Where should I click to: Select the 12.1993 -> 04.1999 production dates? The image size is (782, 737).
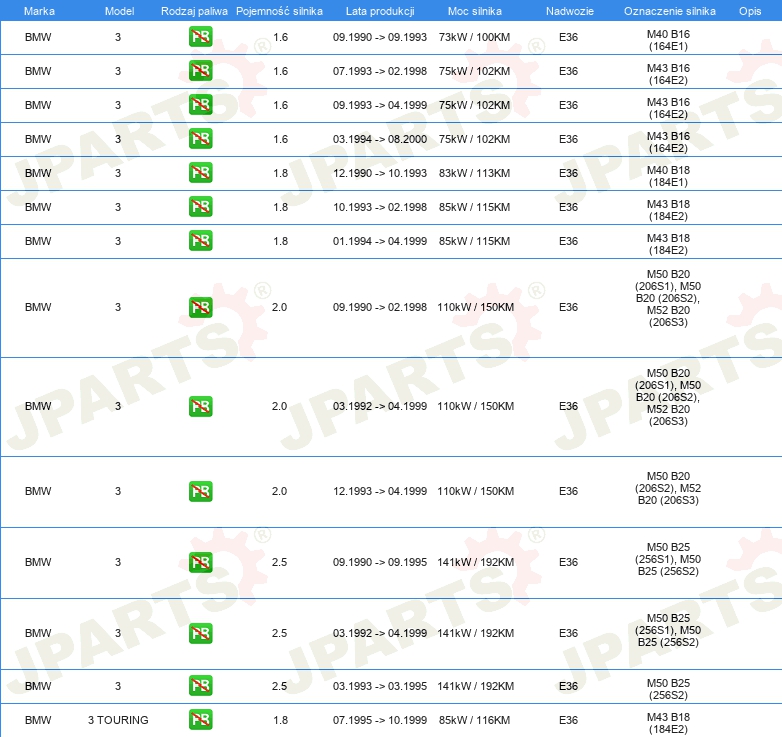click(380, 491)
